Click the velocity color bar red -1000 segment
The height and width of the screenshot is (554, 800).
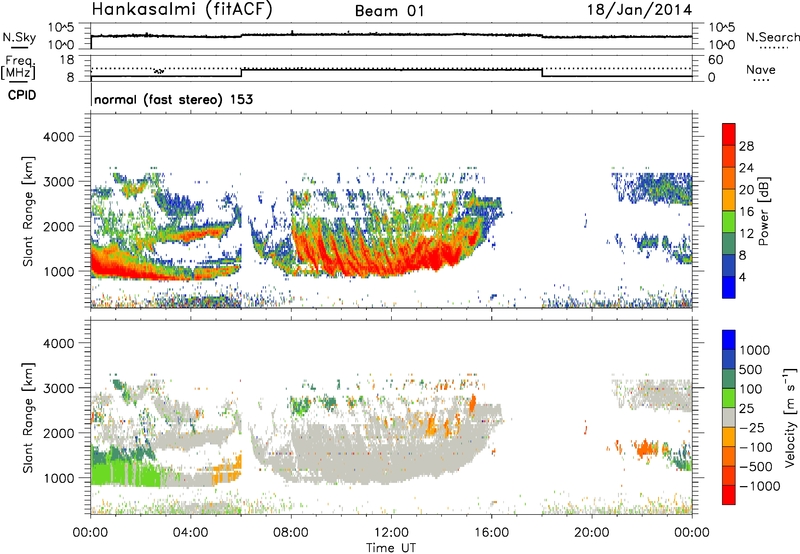tap(729, 495)
